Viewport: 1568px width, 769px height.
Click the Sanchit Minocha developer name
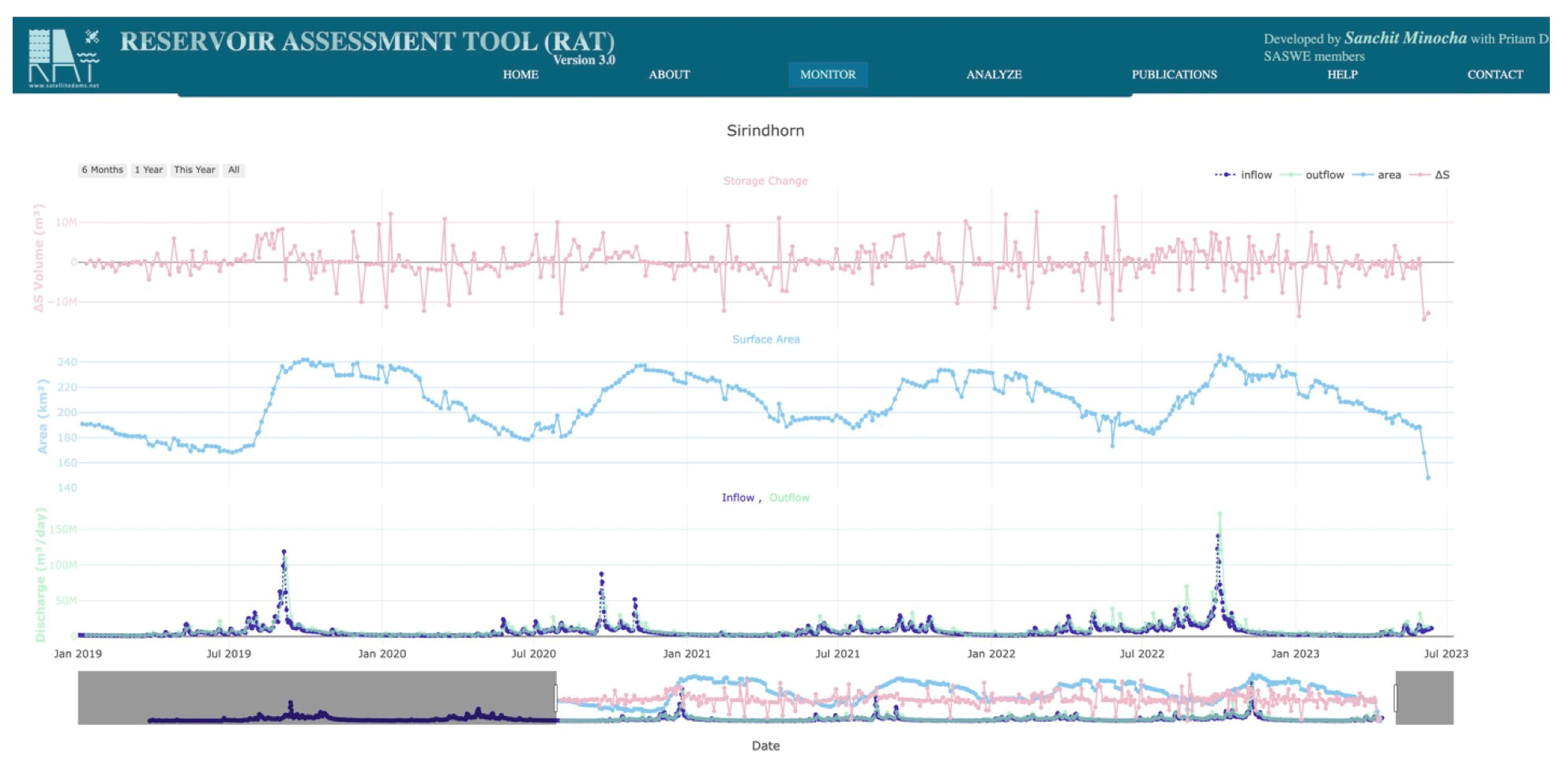[x=1404, y=38]
